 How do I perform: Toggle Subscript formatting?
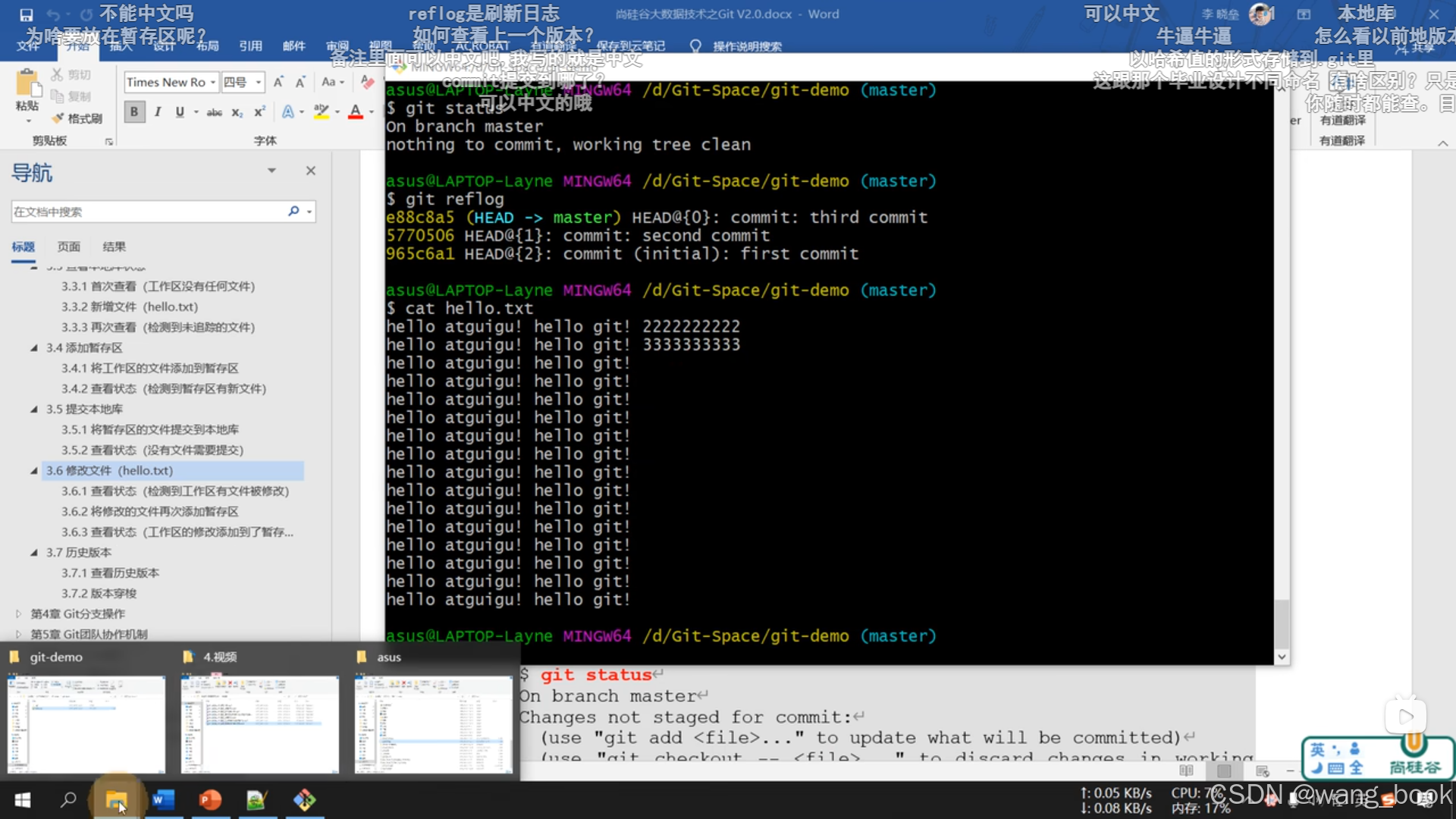237,112
